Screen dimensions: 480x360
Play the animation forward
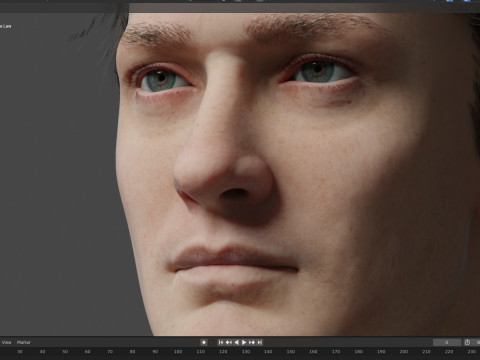click(x=244, y=342)
